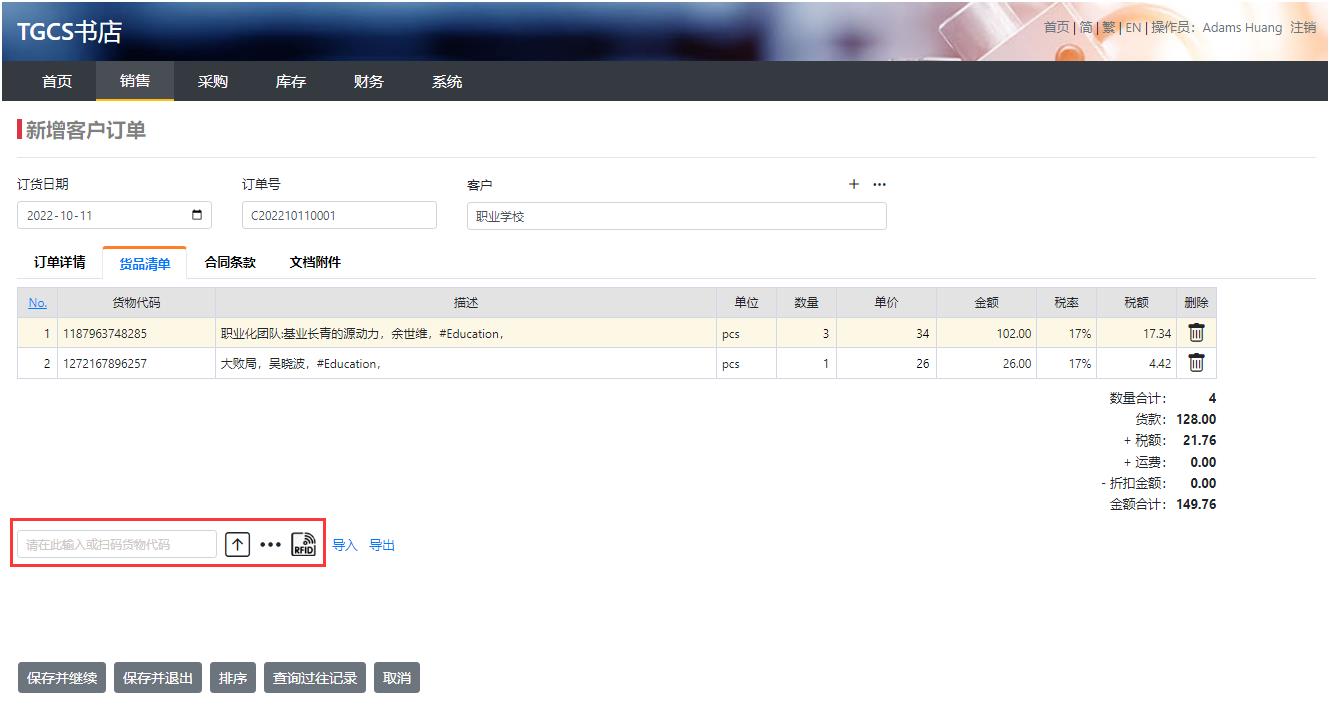Viewport: 1330px width, 705px height.
Task: Delete the second row with trash icon
Action: tap(1196, 364)
